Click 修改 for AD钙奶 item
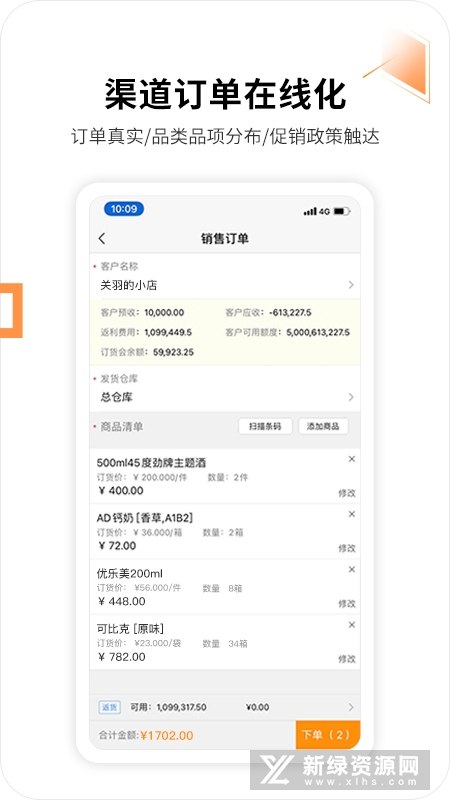Viewport: 450px width, 800px height. pos(347,548)
